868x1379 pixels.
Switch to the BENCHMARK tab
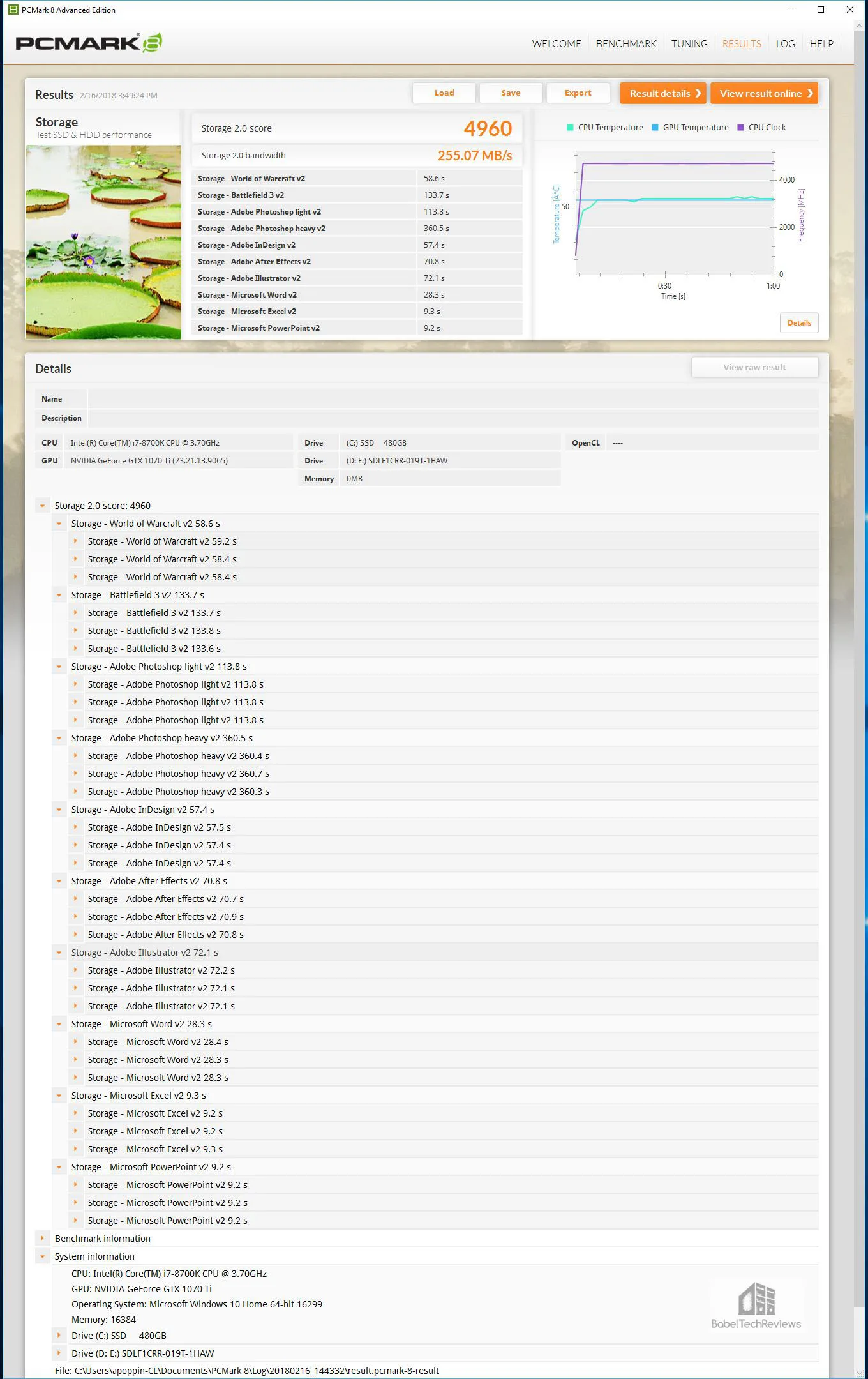pos(626,43)
